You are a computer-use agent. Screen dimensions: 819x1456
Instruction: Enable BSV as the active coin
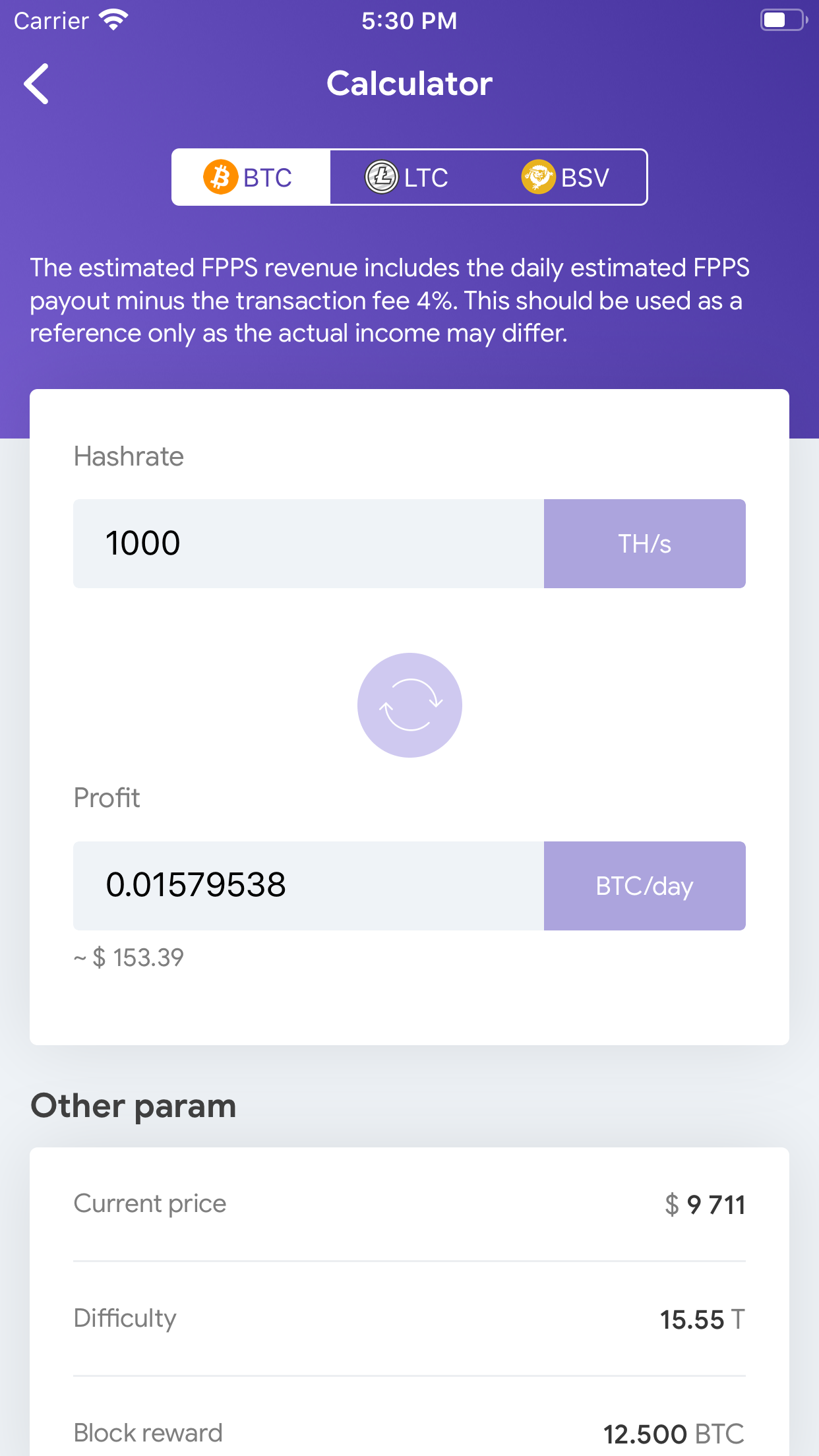(567, 177)
